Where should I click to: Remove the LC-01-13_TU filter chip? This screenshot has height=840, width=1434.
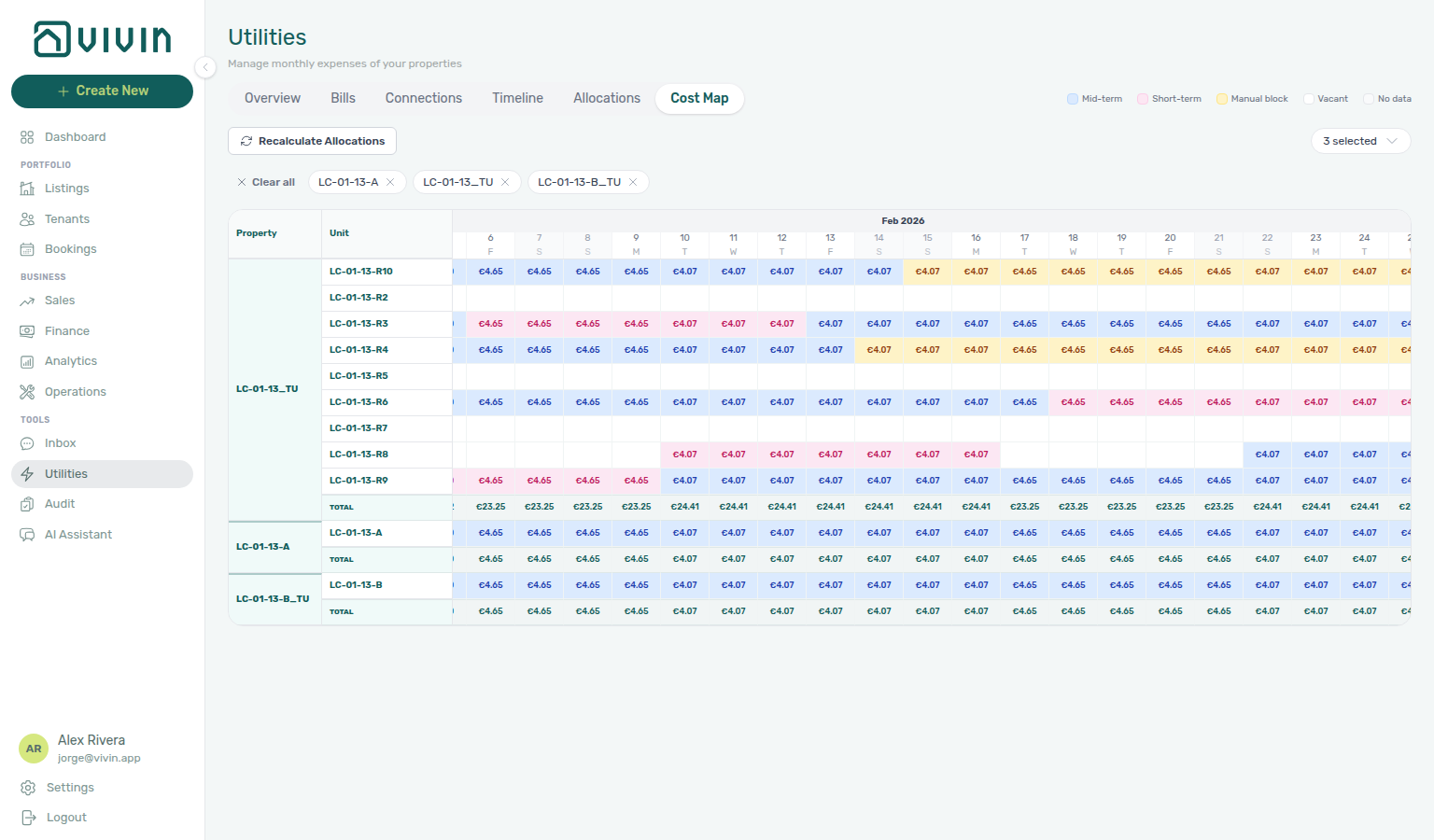505,182
